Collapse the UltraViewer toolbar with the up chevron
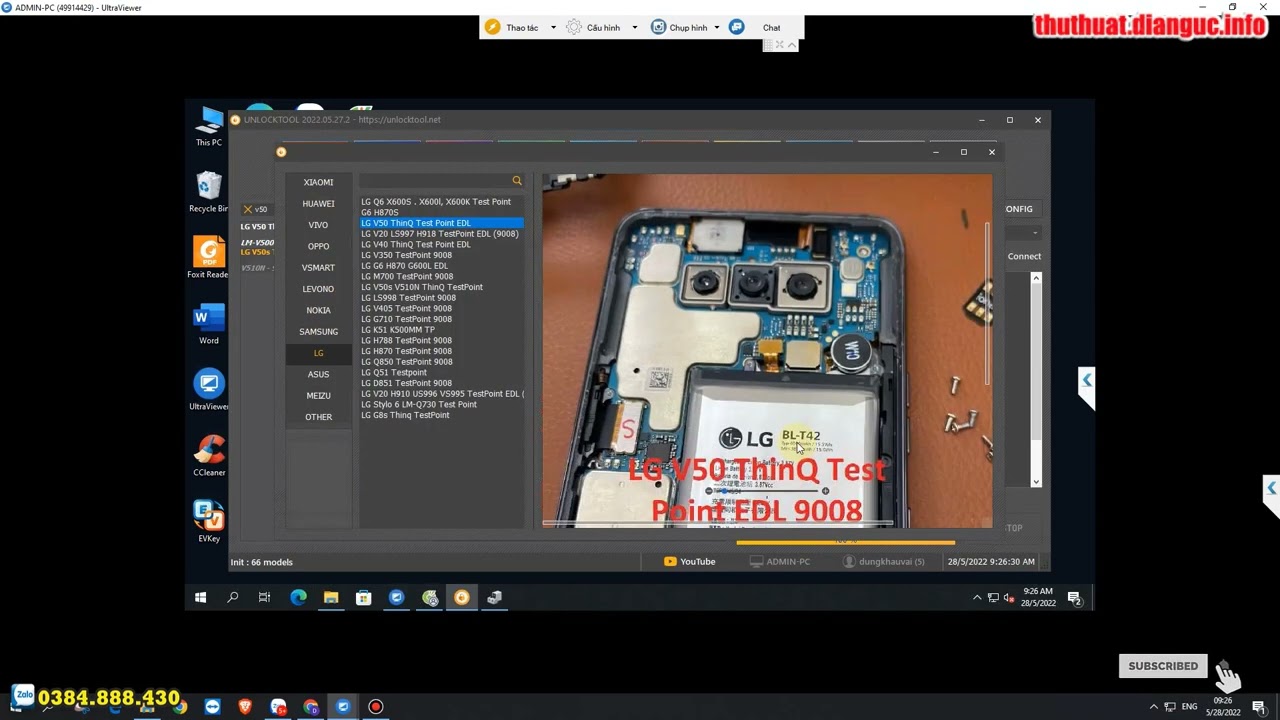 [x=791, y=45]
